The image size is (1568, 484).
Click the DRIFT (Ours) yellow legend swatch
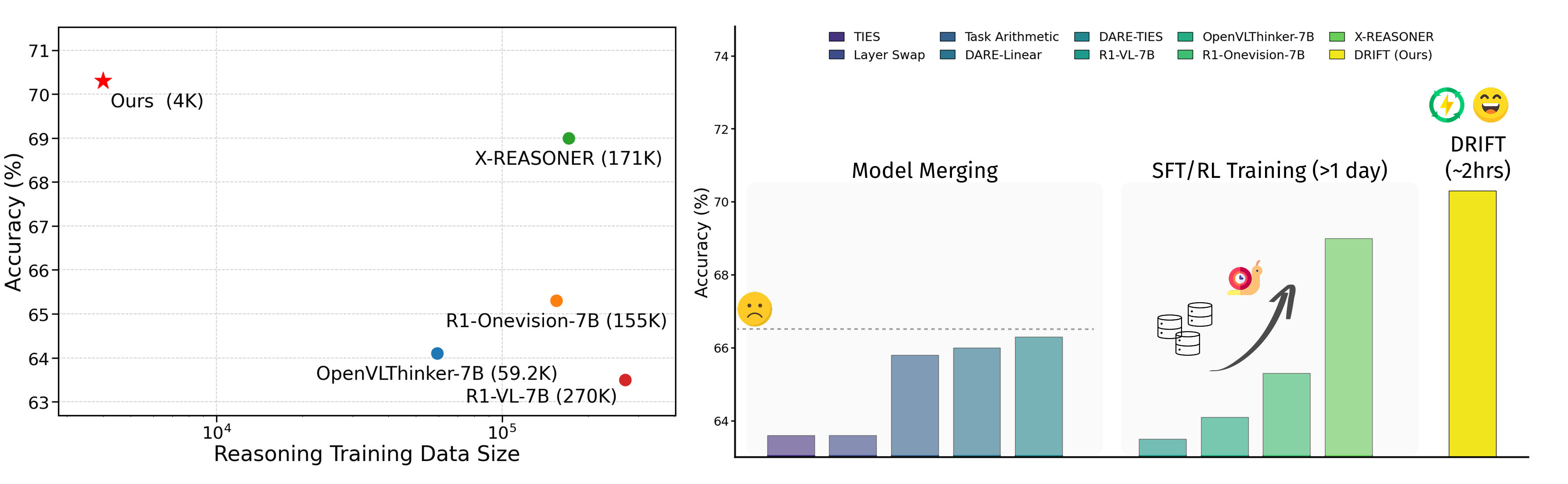(x=1337, y=55)
